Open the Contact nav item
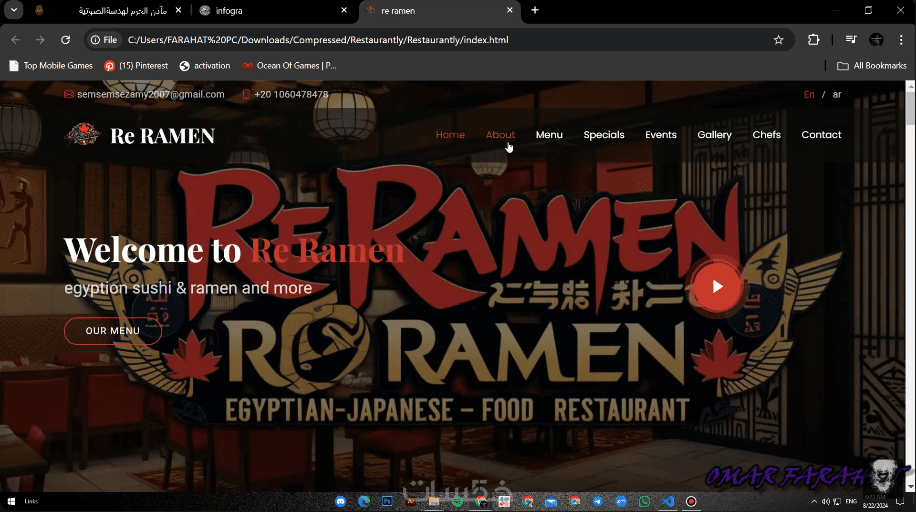The height and width of the screenshot is (512, 916). coord(821,134)
